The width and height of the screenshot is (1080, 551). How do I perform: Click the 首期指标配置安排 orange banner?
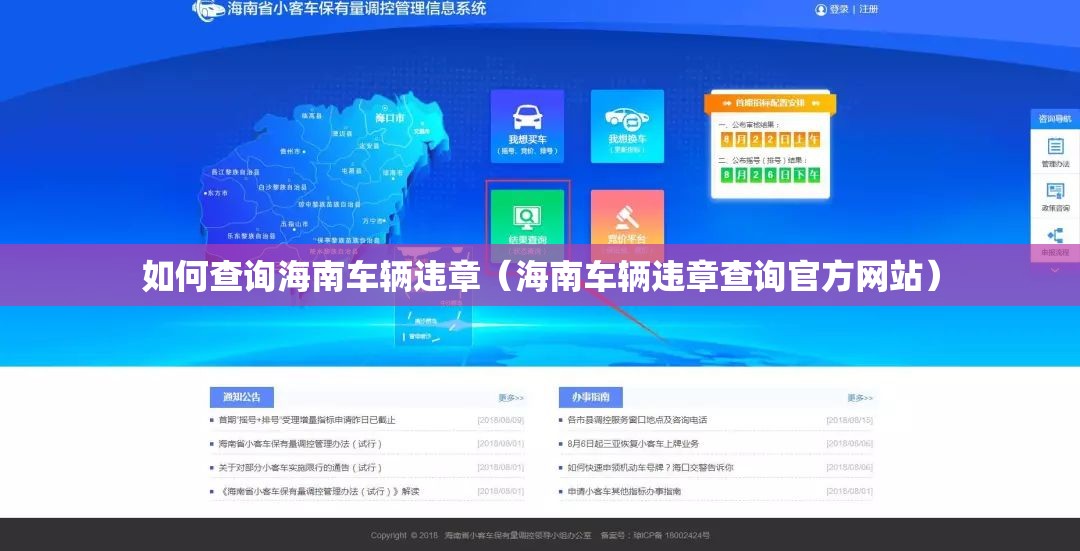(x=770, y=103)
